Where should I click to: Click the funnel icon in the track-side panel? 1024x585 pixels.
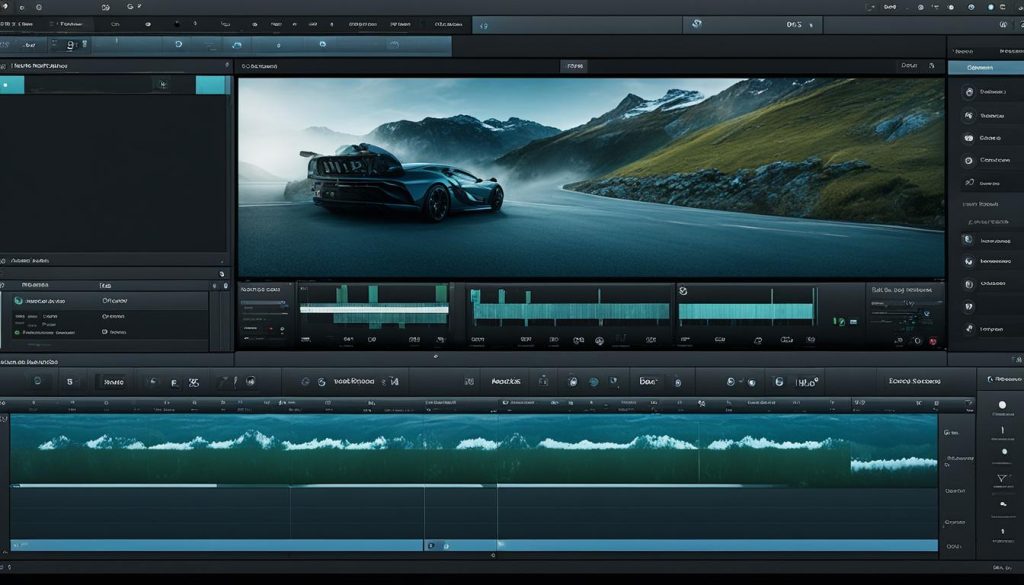[1002, 479]
